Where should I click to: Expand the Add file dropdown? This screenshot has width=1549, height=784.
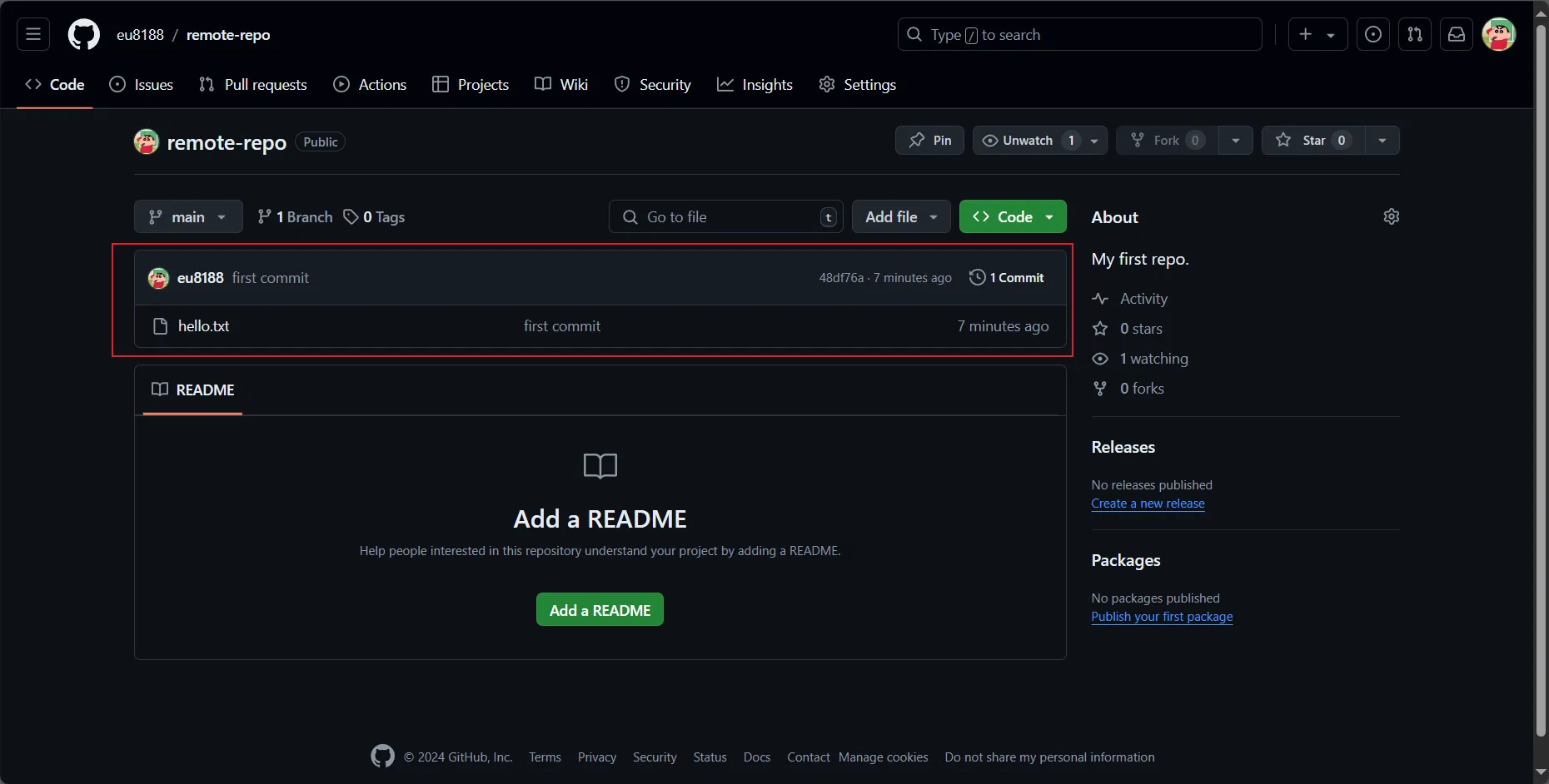(900, 216)
